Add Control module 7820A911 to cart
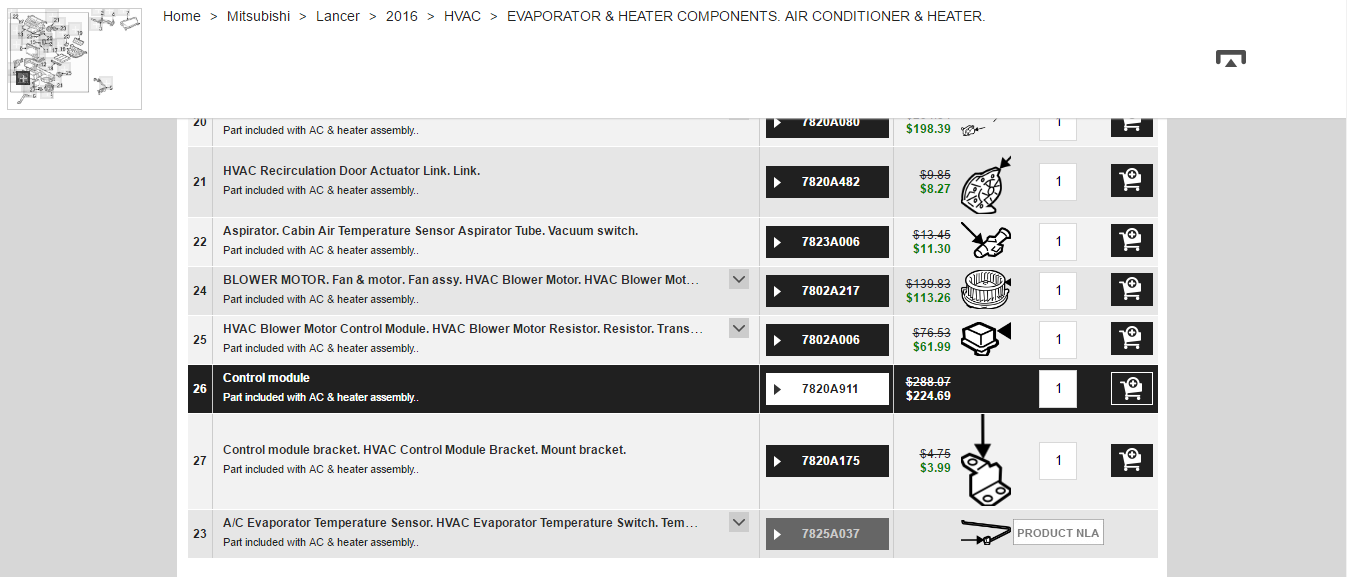The width and height of the screenshot is (1348, 578). click(1131, 388)
